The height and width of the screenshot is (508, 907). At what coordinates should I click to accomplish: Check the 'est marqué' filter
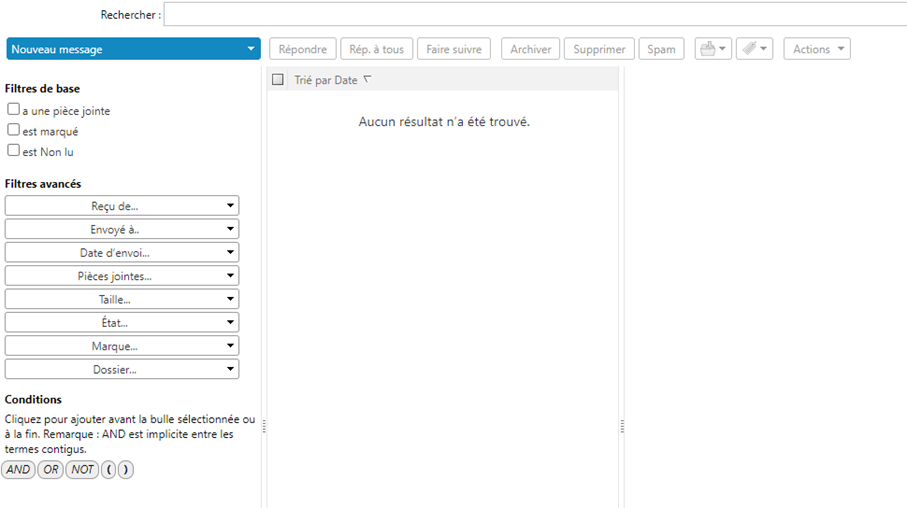point(14,130)
